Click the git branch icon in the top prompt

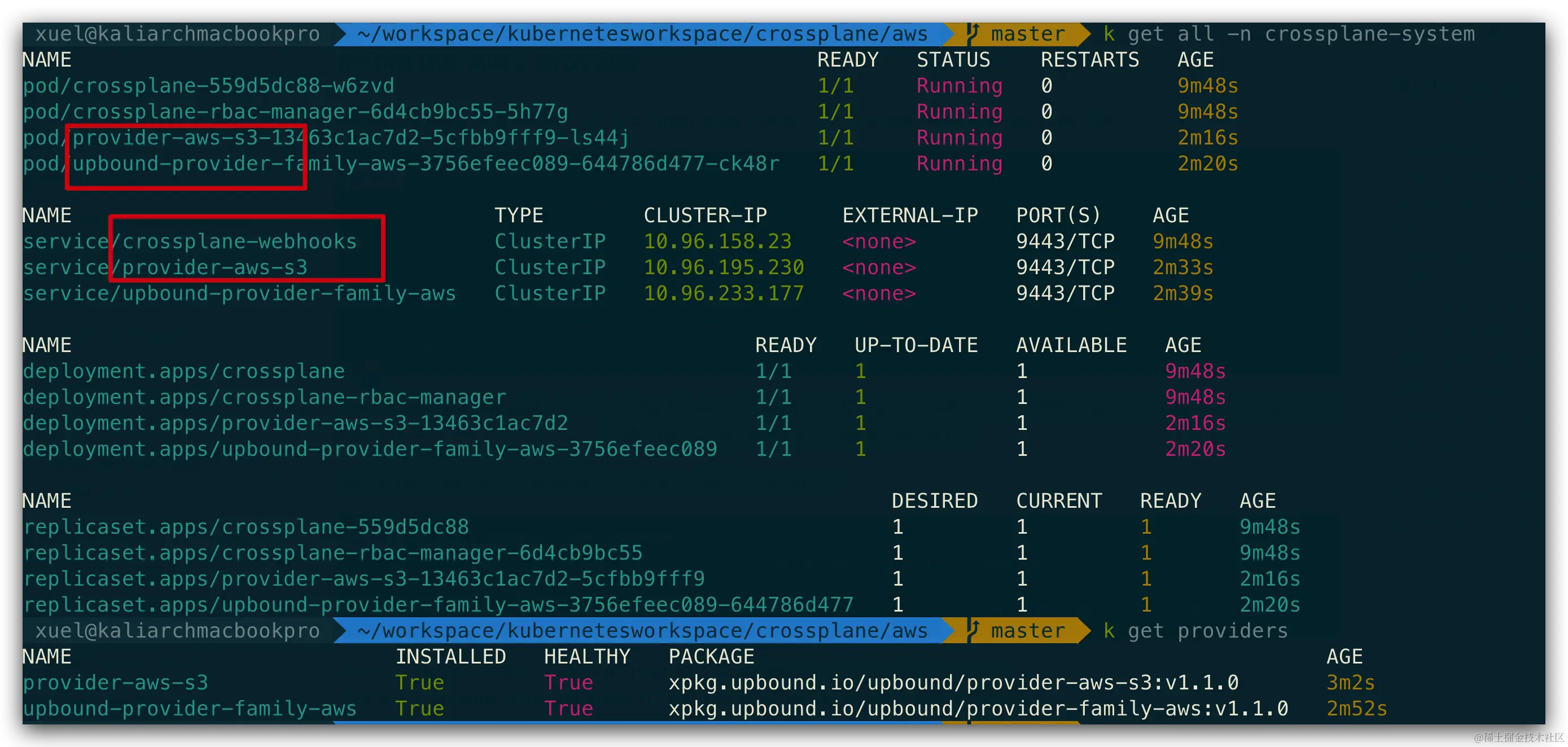pyautogui.click(x=973, y=33)
